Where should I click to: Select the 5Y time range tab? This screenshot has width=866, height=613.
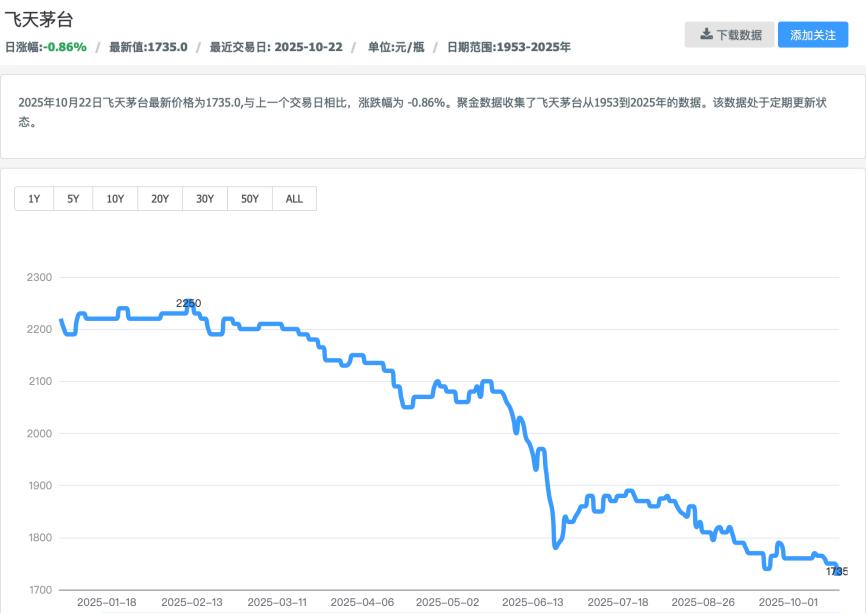[72, 198]
